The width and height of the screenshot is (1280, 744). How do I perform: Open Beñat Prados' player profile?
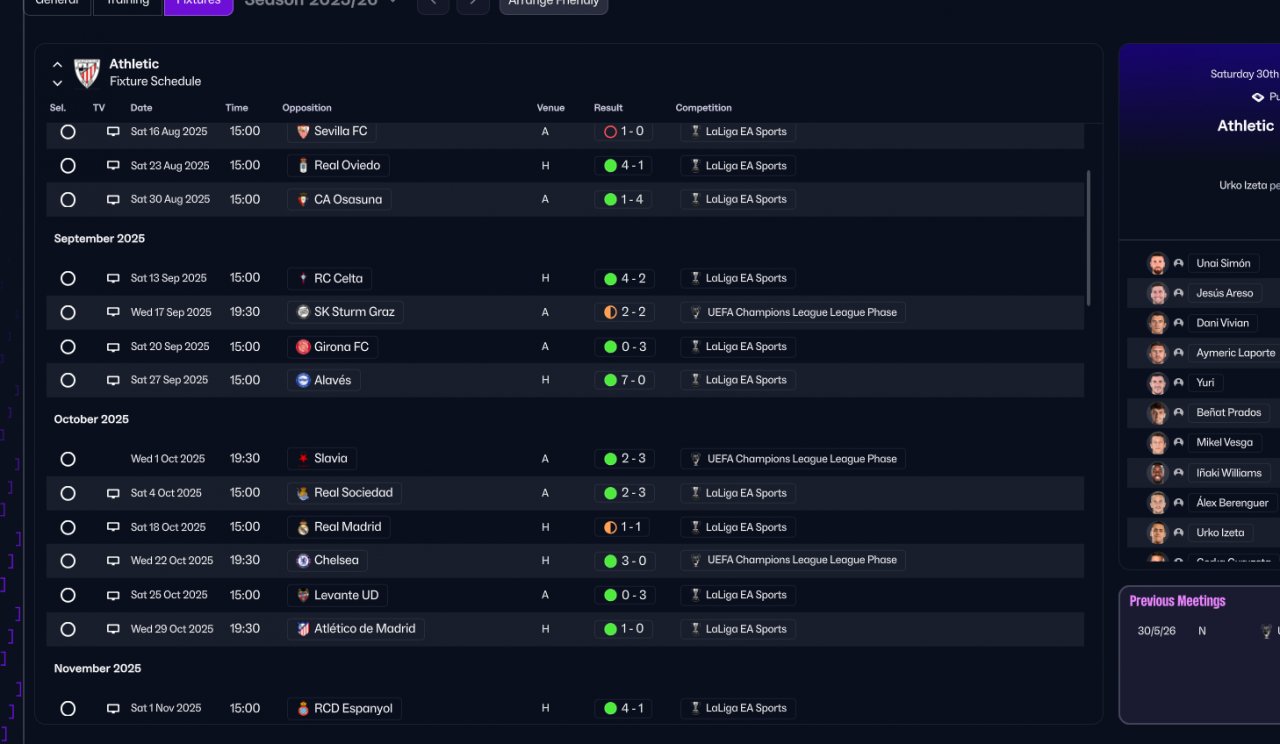[1229, 413]
